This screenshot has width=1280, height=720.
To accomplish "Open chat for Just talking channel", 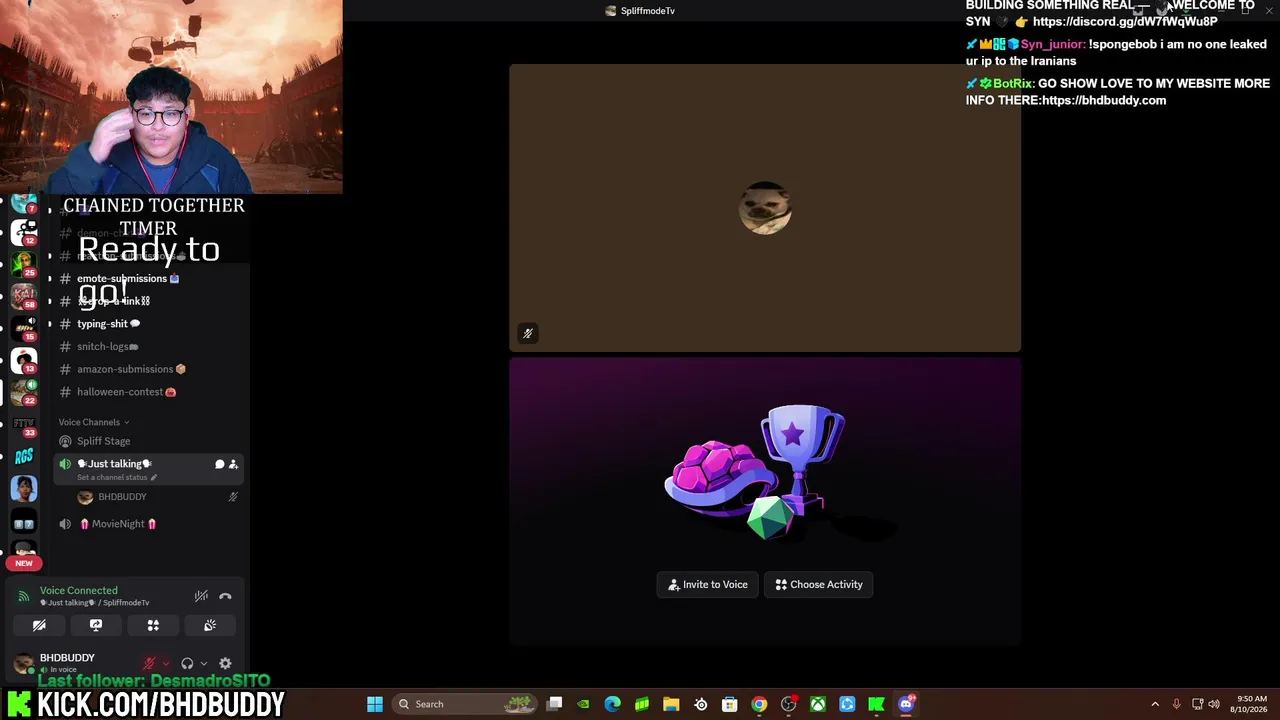I will pos(219,464).
